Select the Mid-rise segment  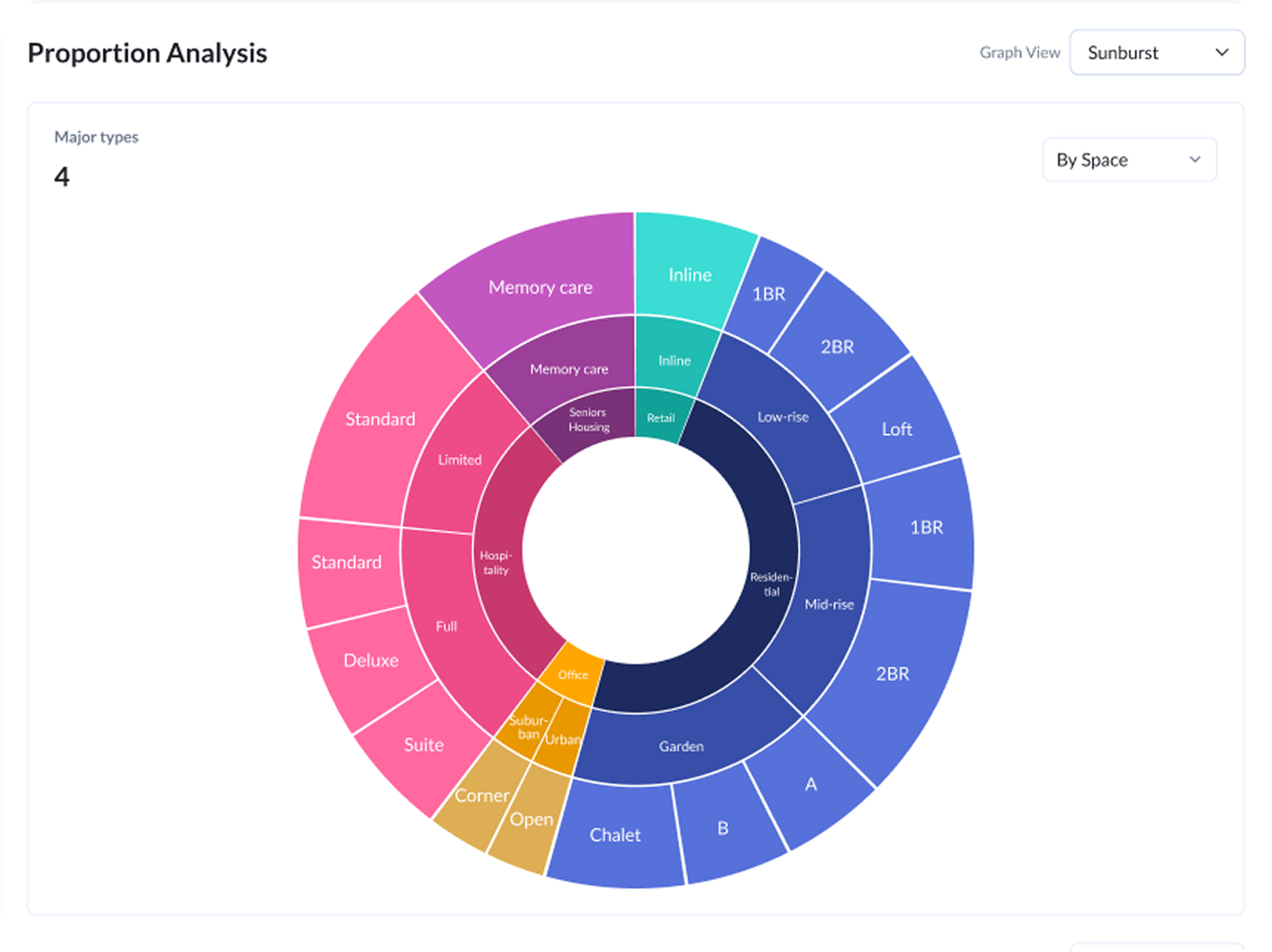point(830,604)
